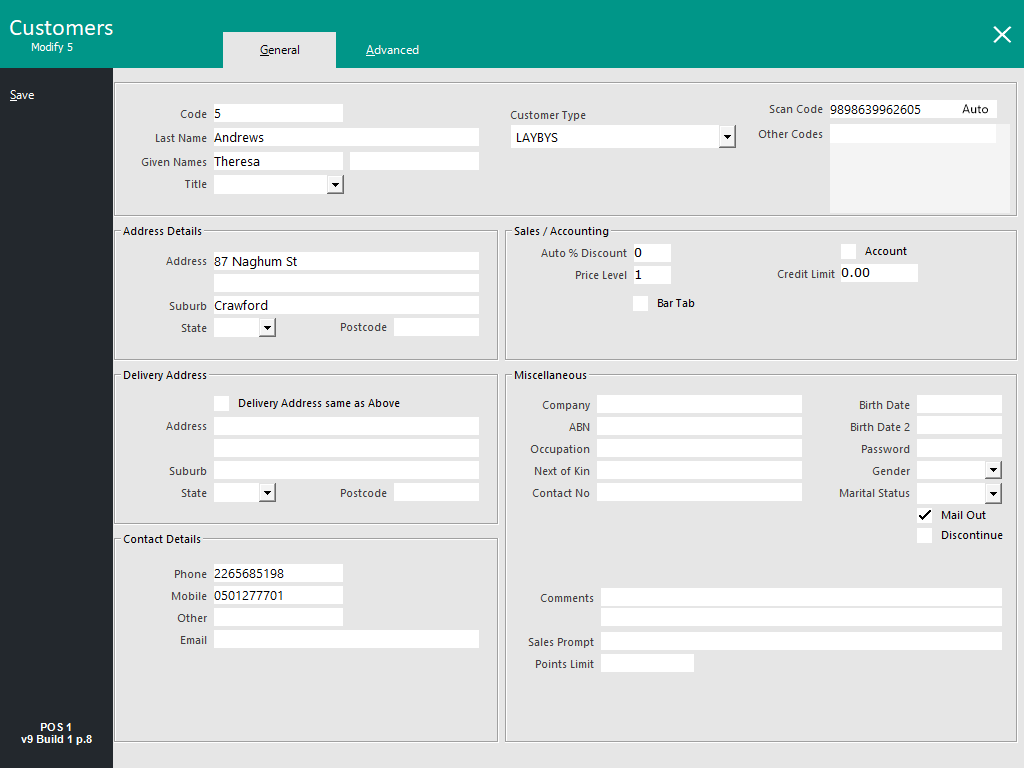Image resolution: width=1024 pixels, height=768 pixels.
Task: Click the Credit Limit field showing 0.00
Action: tap(878, 272)
